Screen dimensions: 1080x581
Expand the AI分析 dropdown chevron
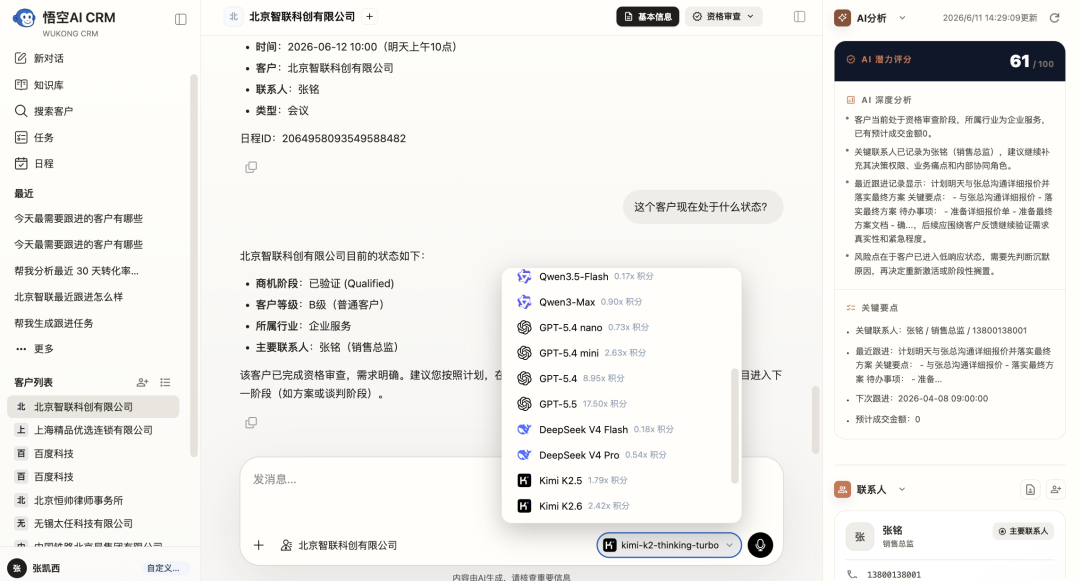point(902,18)
